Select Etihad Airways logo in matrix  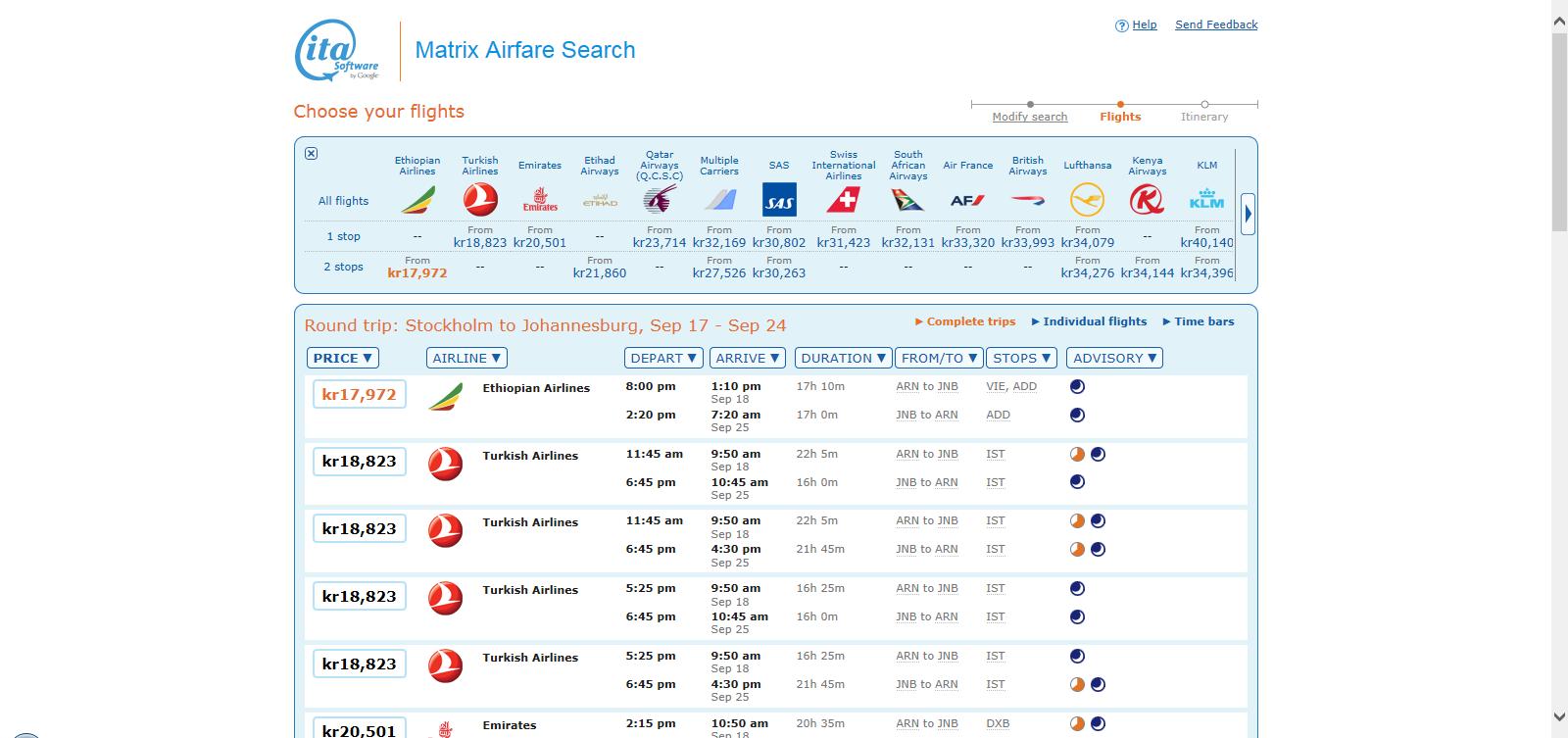[x=600, y=201]
